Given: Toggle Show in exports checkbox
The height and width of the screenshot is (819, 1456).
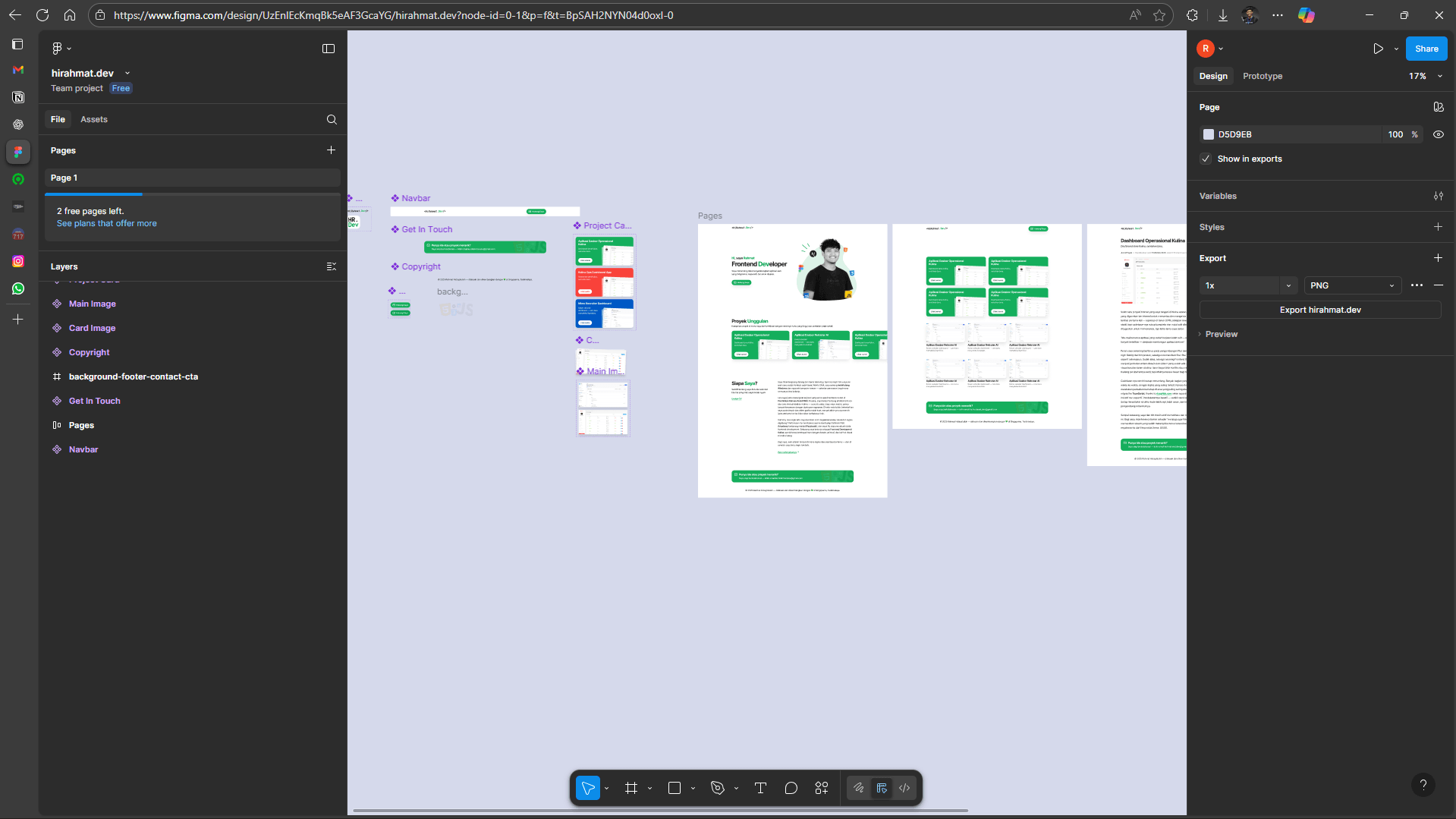Looking at the screenshot, I should [x=1206, y=159].
